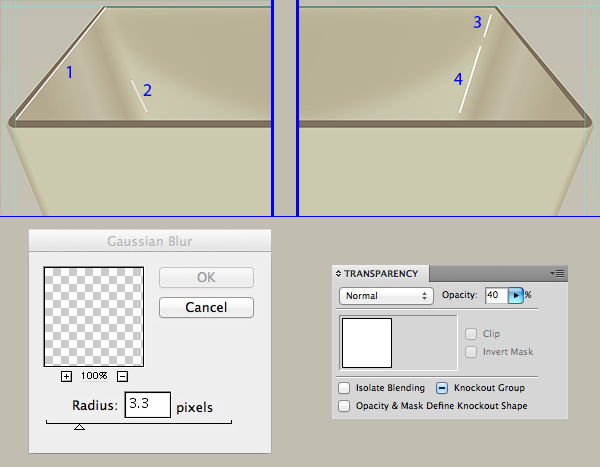The height and width of the screenshot is (467, 600).
Task: Select the Transparency panel tab
Action: point(381,274)
